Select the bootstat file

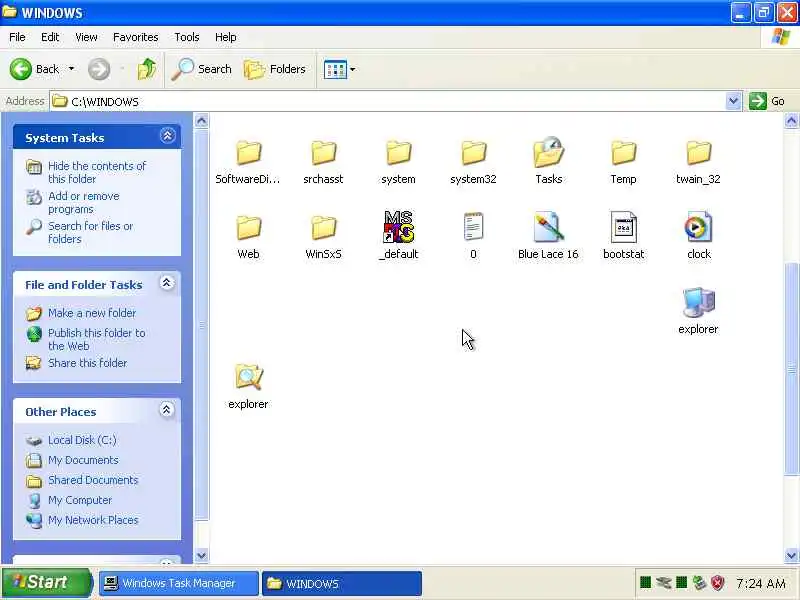(x=623, y=236)
